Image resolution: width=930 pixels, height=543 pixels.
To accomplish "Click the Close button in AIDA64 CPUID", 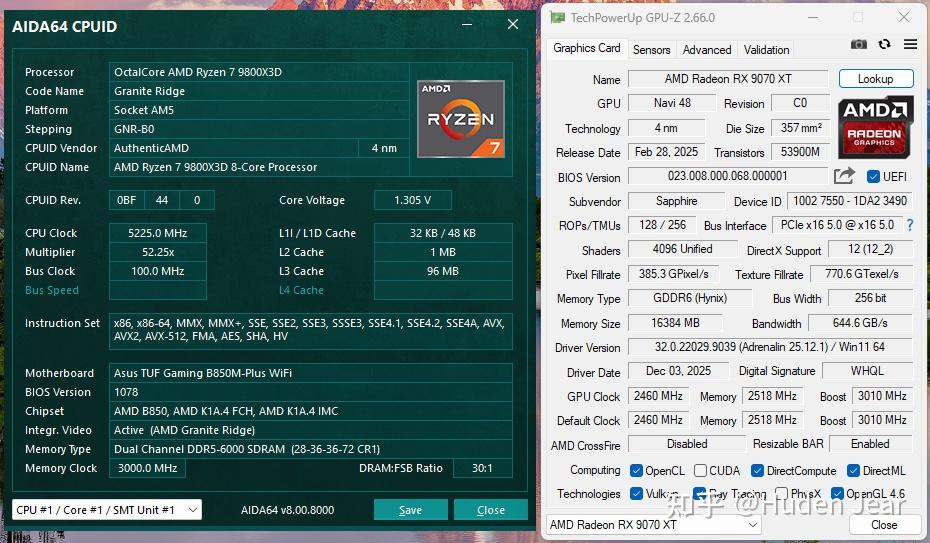I will (491, 510).
